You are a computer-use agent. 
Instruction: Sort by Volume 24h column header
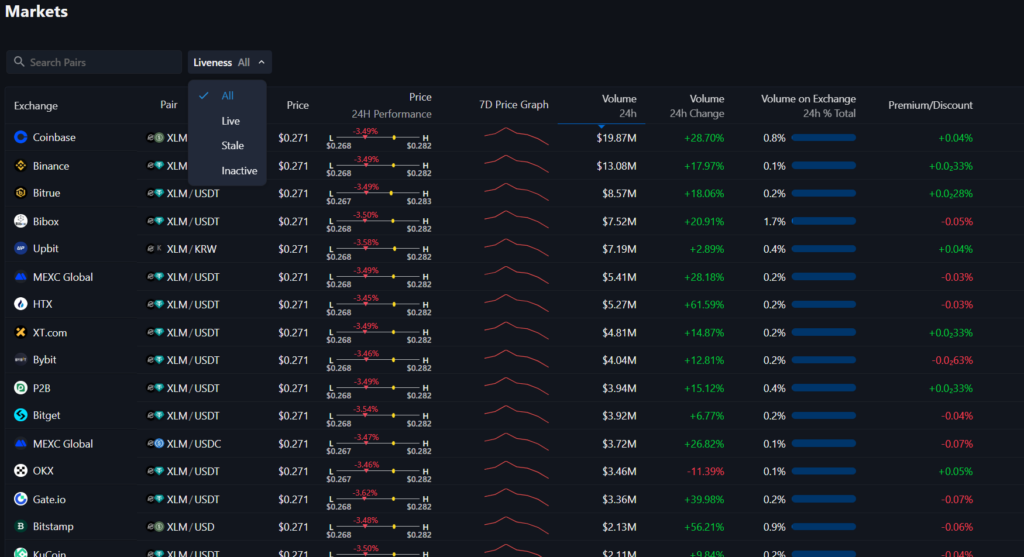point(618,106)
